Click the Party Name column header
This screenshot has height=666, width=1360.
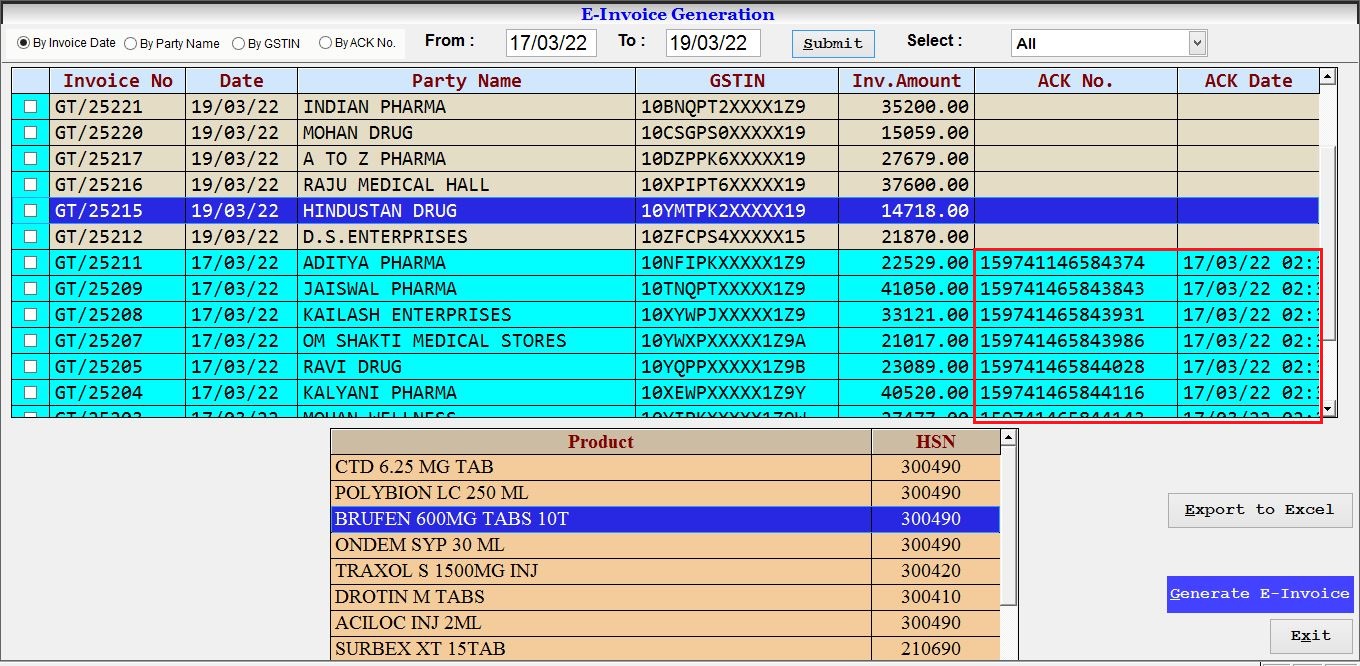467,81
